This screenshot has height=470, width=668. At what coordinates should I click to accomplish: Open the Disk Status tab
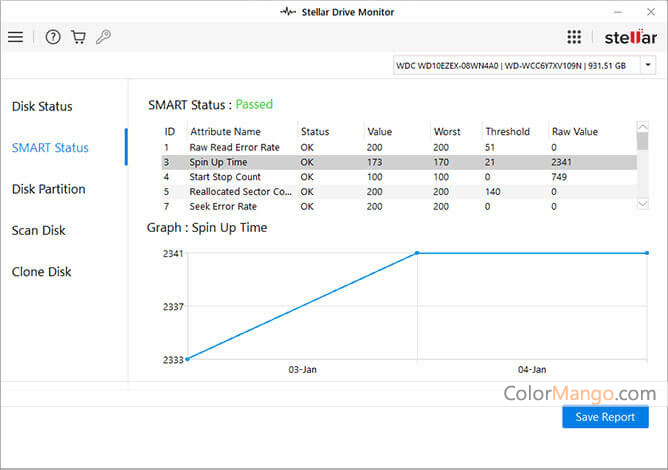click(42, 106)
